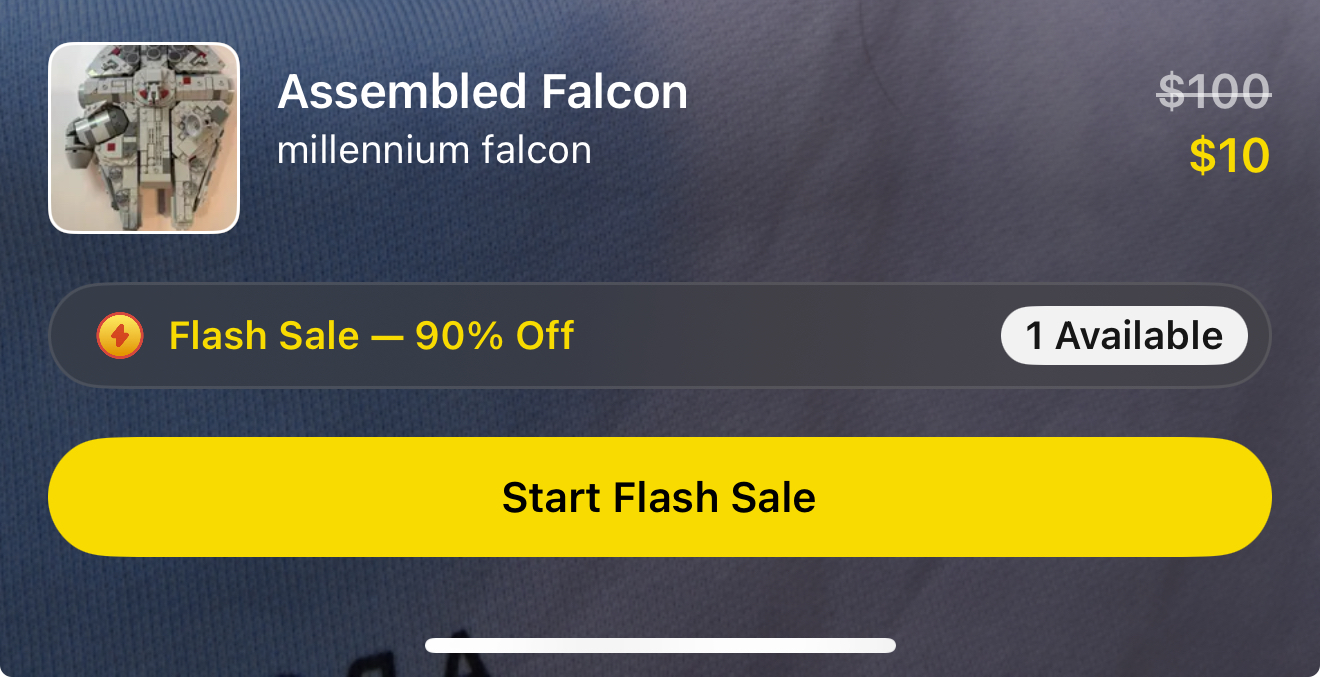Open the Millennium Falcon product thumbnail
Image resolution: width=1320 pixels, height=677 pixels.
pyautogui.click(x=144, y=138)
